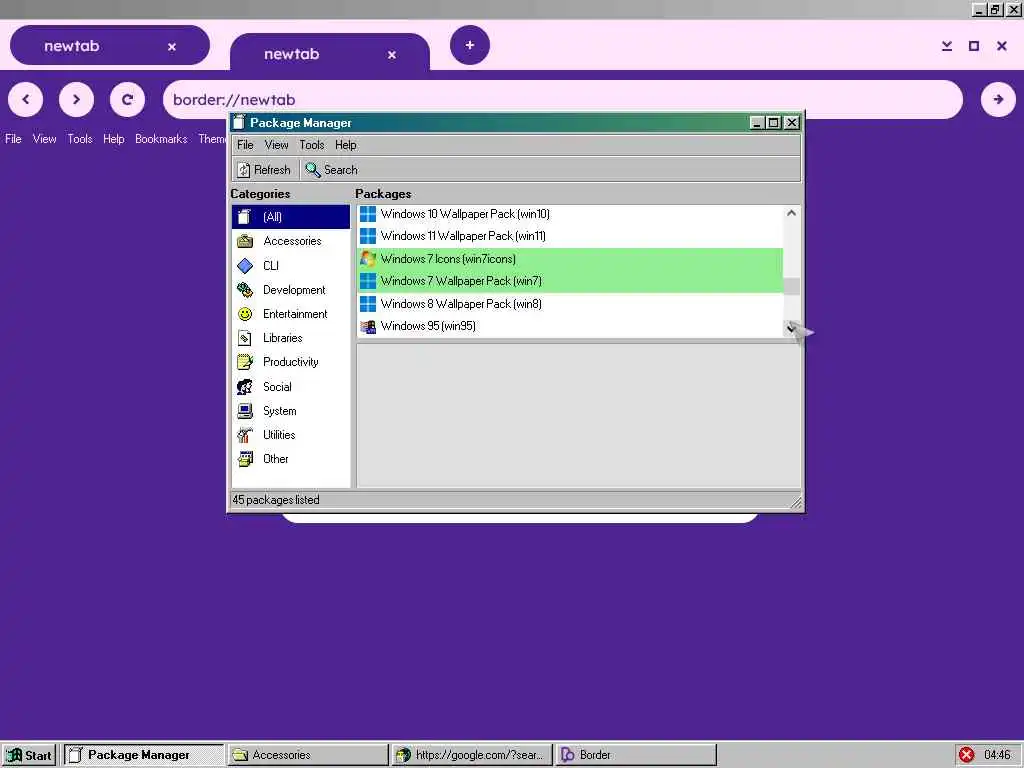The width and height of the screenshot is (1024, 768).
Task: Click the Package Manager resize grip
Action: click(x=796, y=503)
